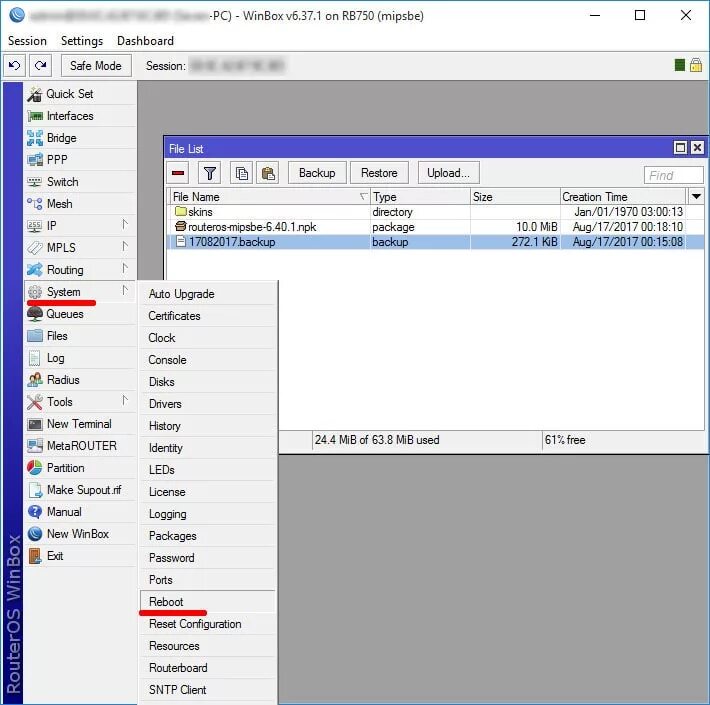The image size is (710, 705).
Task: Launch New WinBox from sidebar
Action: 80,534
